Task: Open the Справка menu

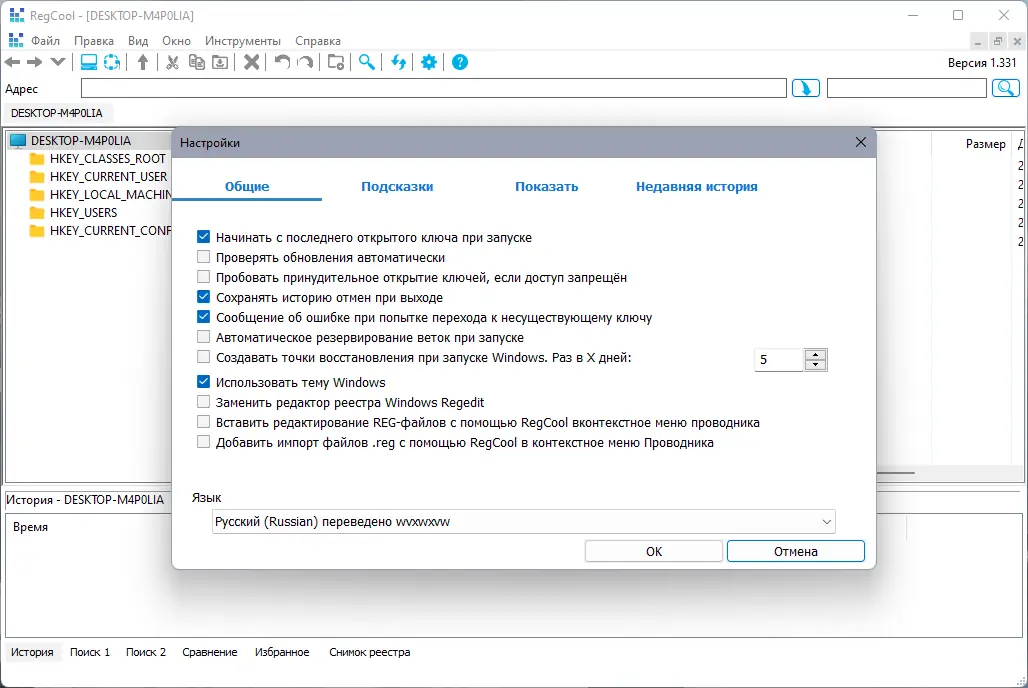Action: (318, 41)
